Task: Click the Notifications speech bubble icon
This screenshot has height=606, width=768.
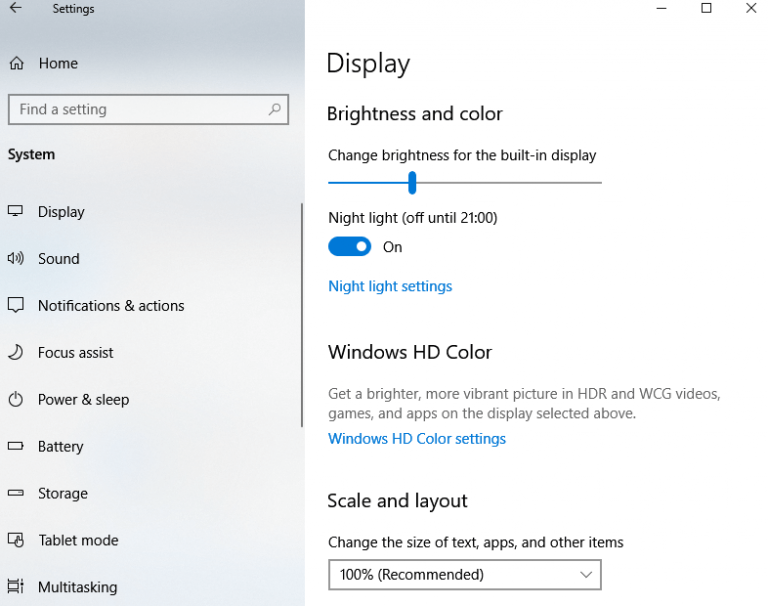Action: tap(16, 305)
